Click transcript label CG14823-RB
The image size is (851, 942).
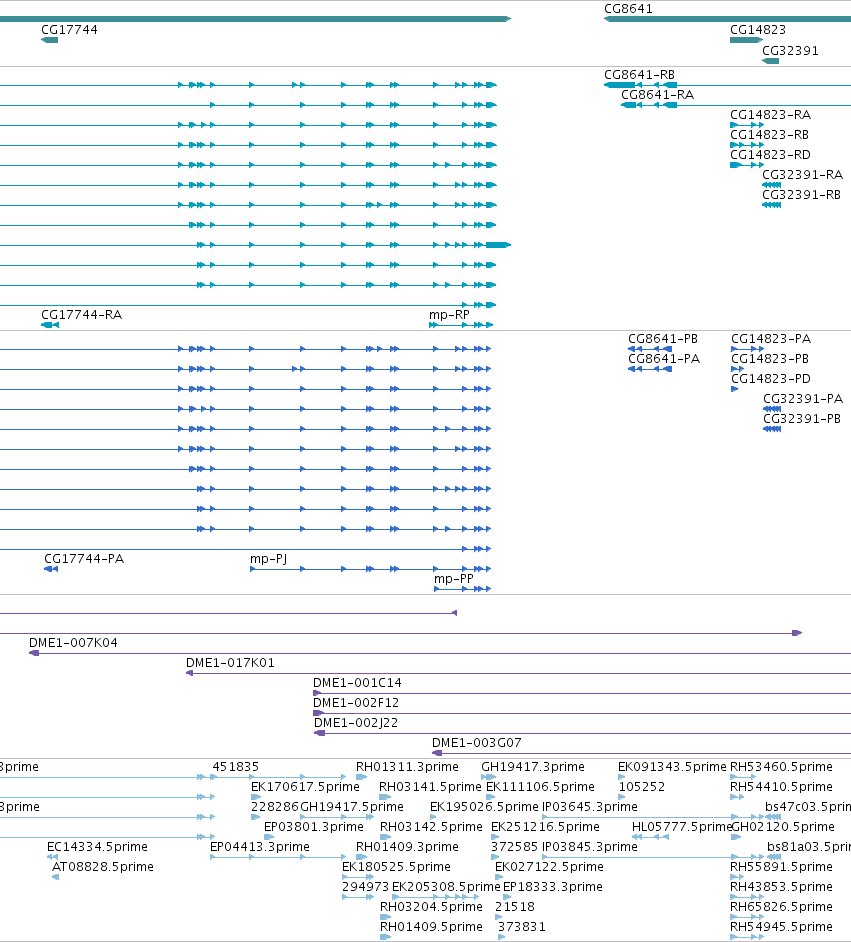[769, 135]
